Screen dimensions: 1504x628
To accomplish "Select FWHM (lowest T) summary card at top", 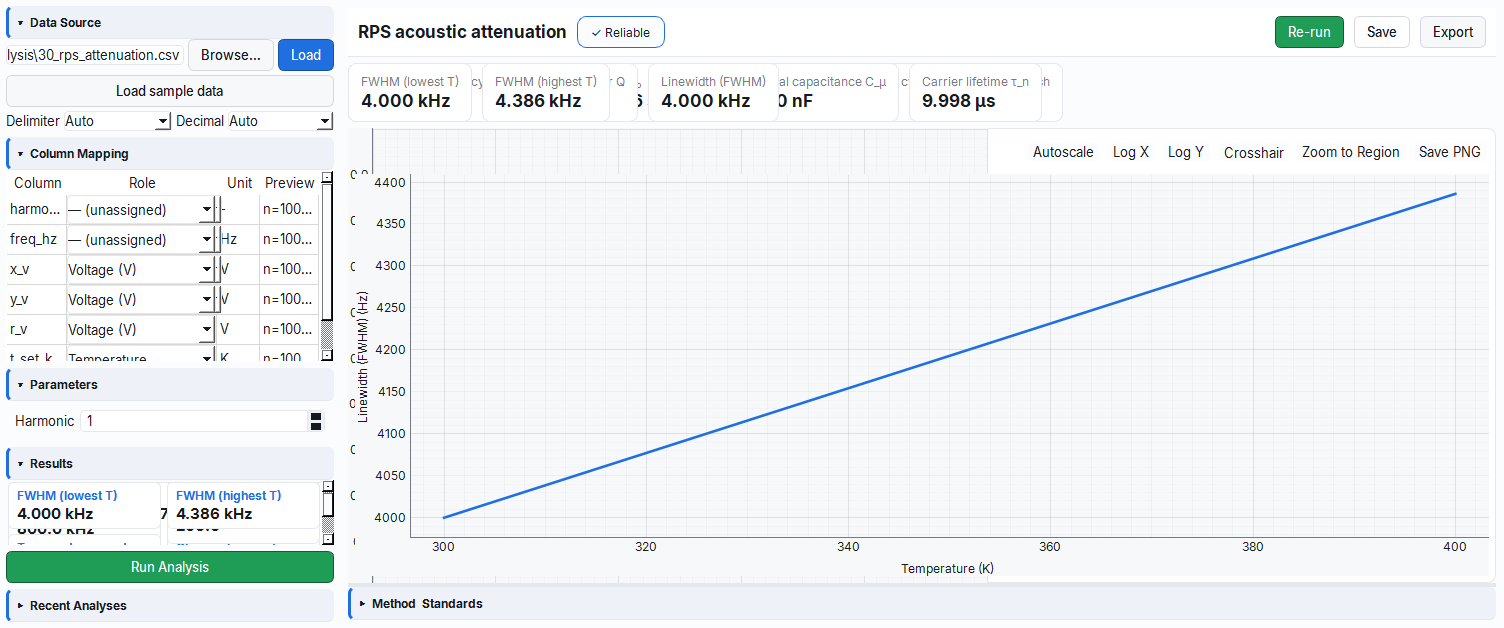I will click(x=410, y=92).
